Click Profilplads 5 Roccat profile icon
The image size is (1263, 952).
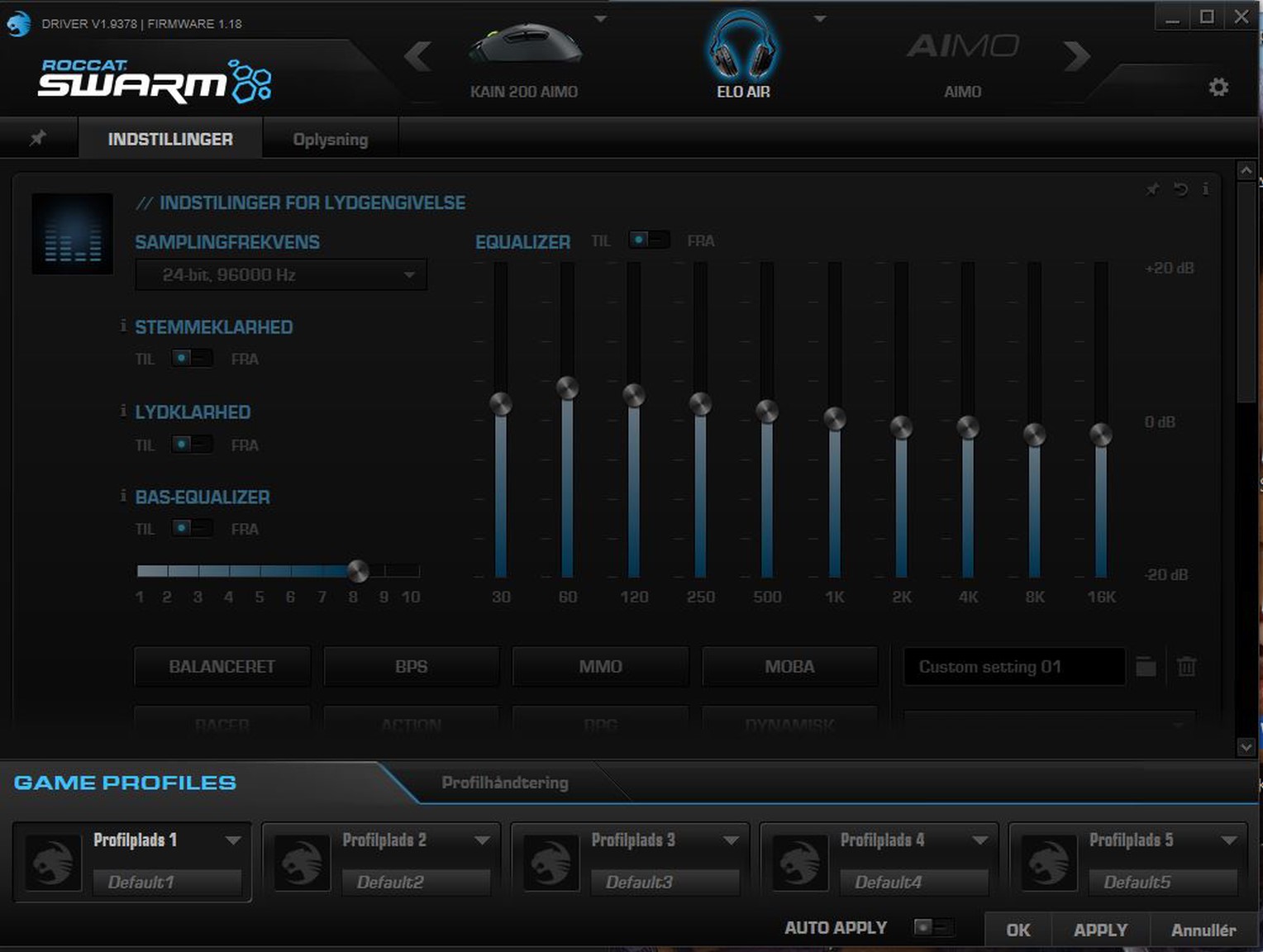point(1048,861)
